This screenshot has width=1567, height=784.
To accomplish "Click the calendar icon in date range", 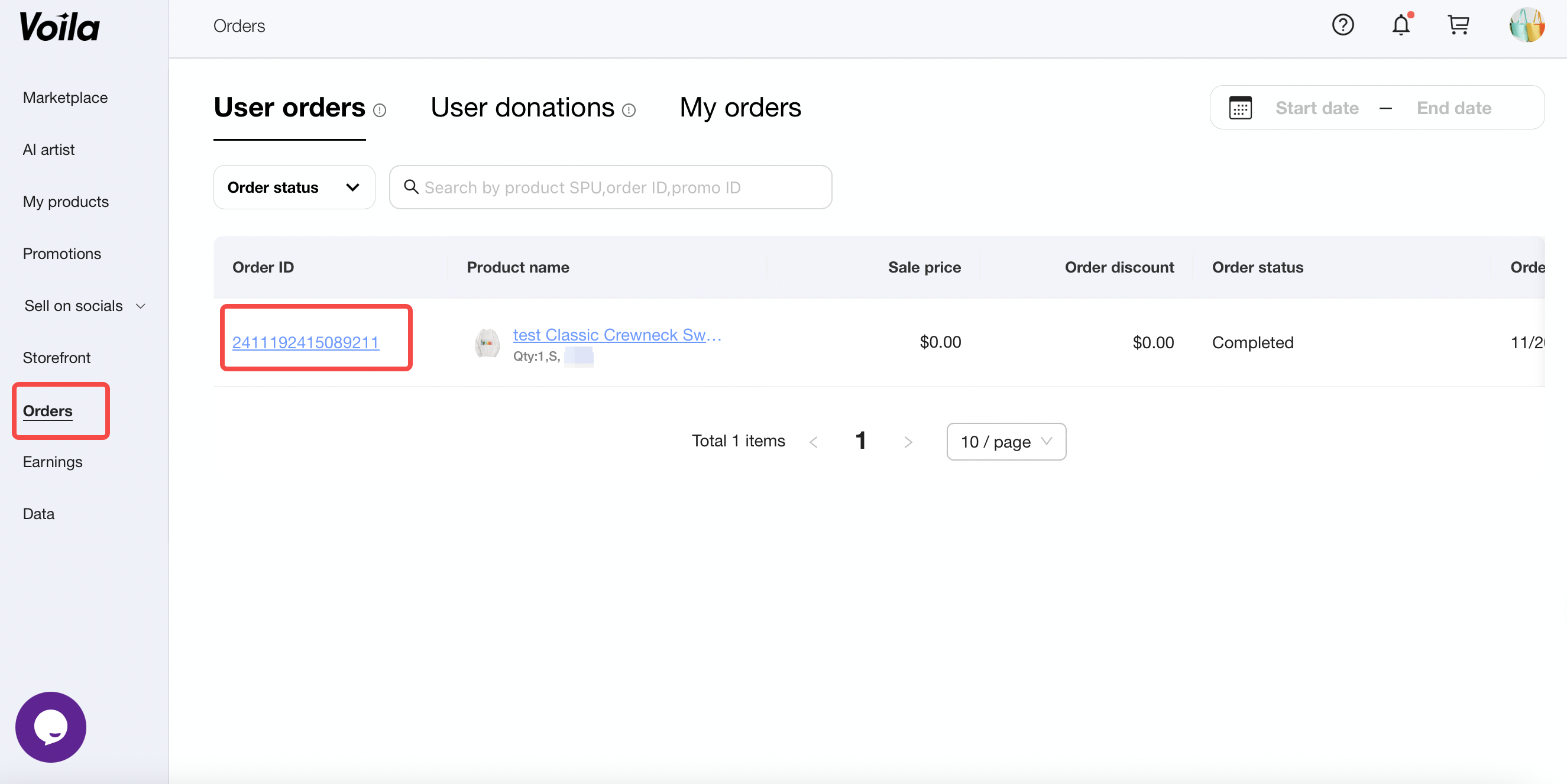I will [x=1241, y=108].
